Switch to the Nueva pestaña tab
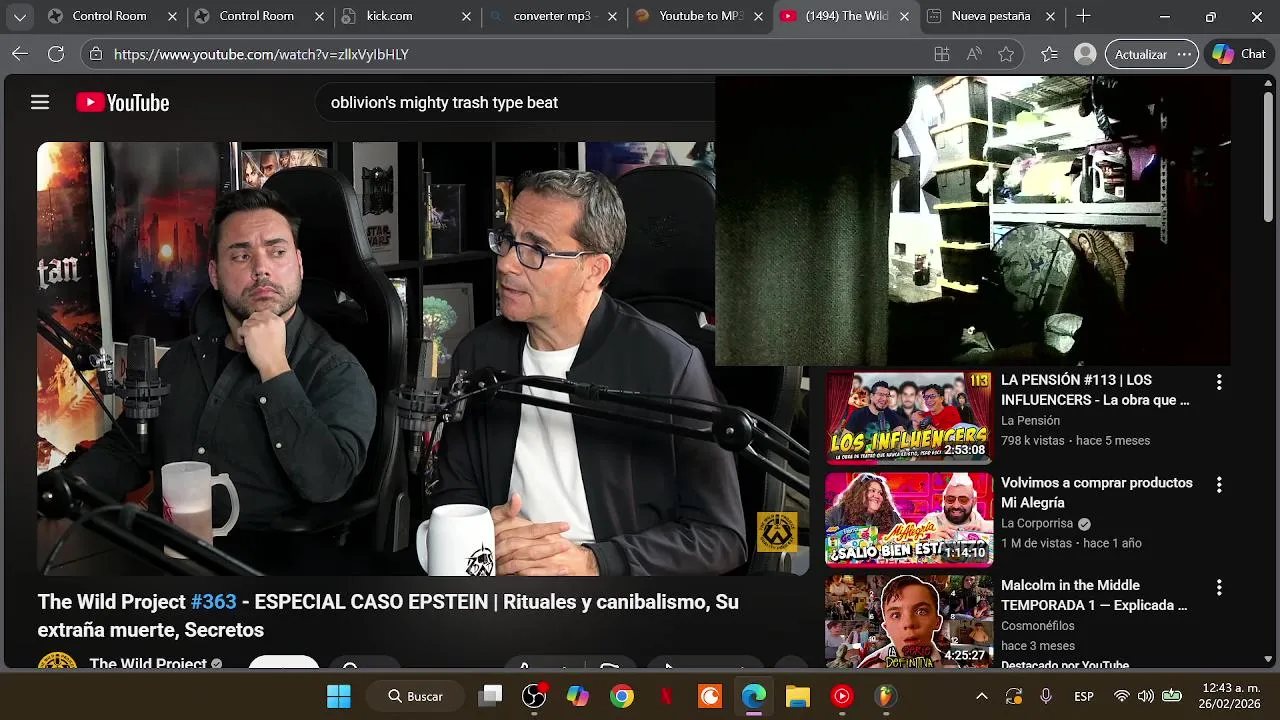This screenshot has width=1280, height=720. tap(991, 16)
